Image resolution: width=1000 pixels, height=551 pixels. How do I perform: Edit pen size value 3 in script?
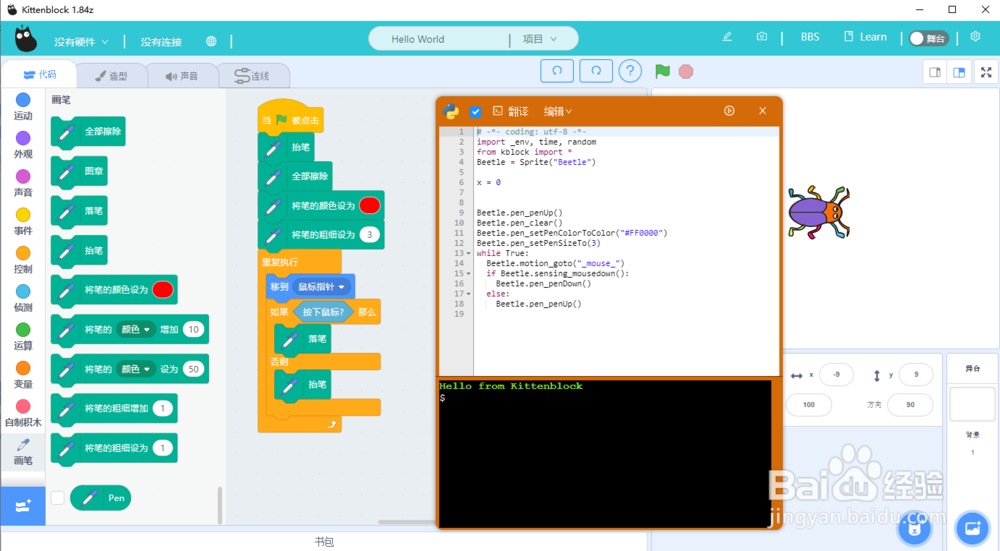[x=369, y=235]
